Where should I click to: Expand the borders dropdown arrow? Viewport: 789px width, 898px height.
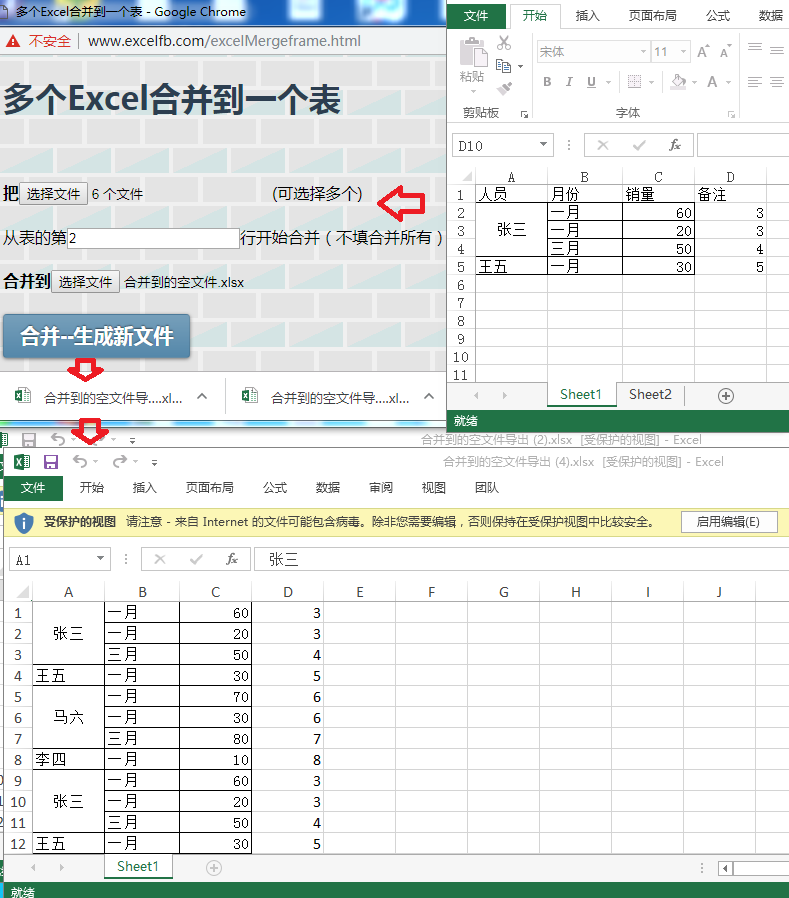652,82
